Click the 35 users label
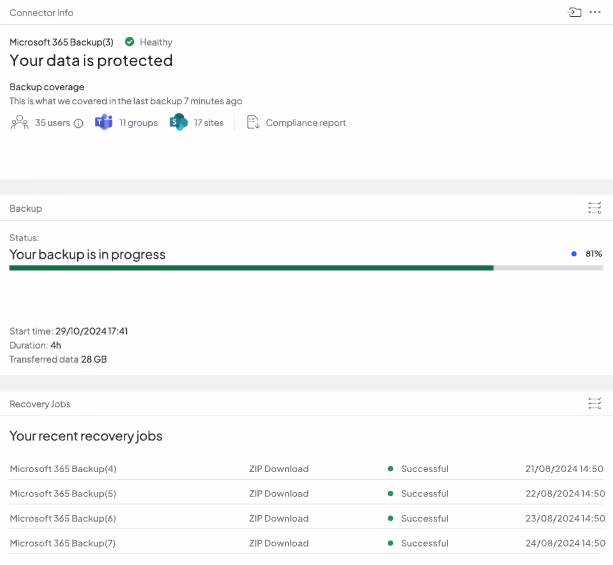Image resolution: width=613 pixels, height=565 pixels. 52,123
